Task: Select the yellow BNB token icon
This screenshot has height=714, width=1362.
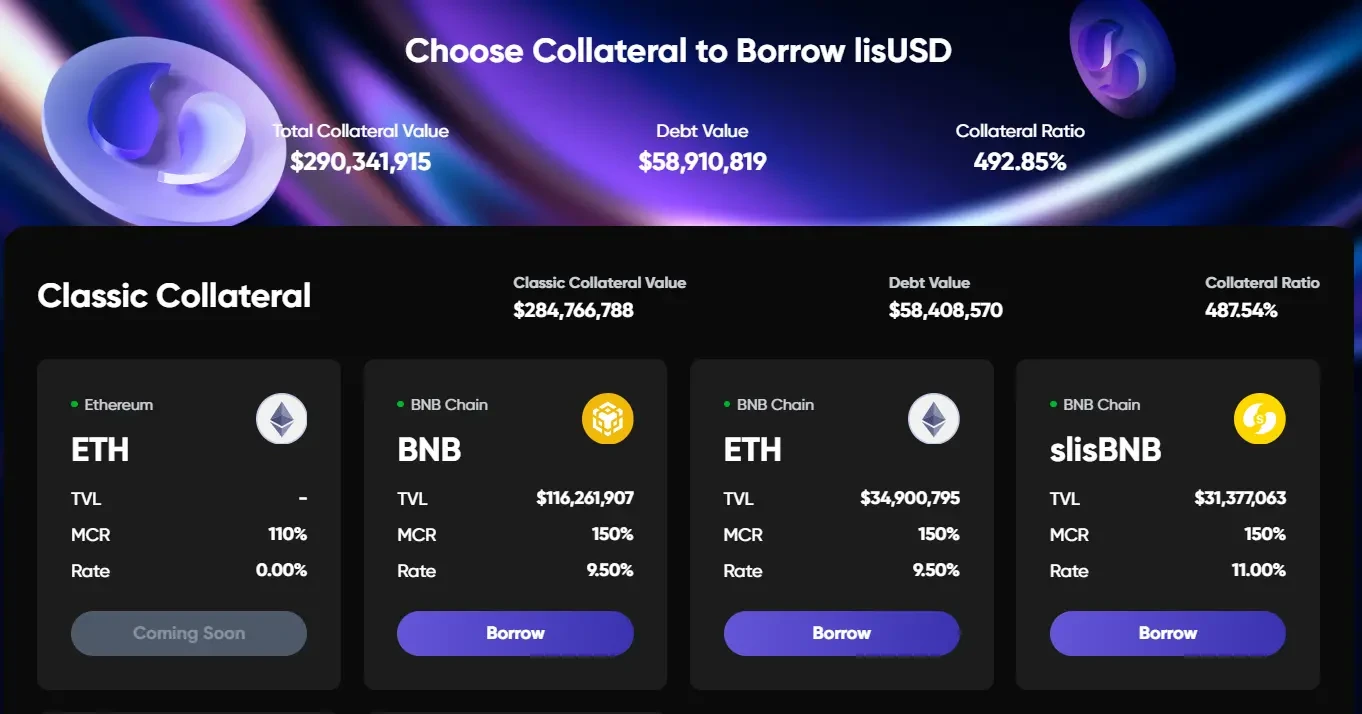Action: (607, 418)
